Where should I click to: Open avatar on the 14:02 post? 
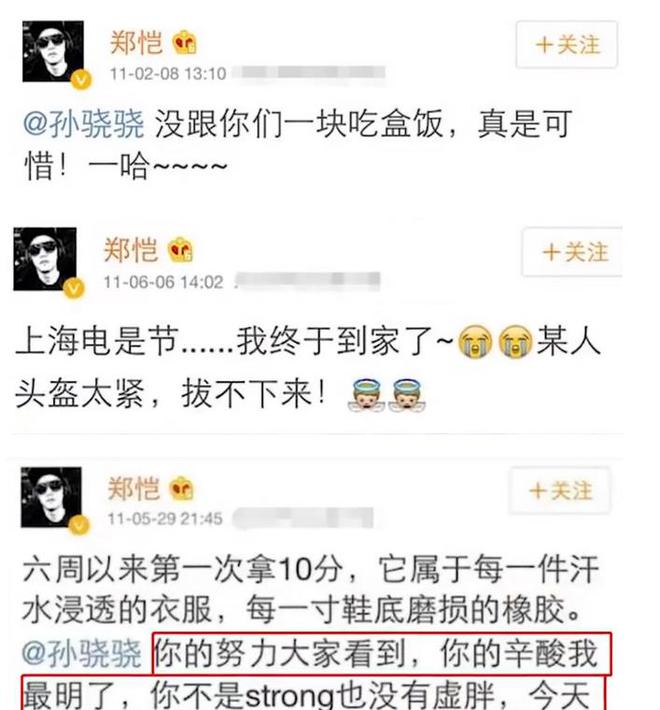coord(45,259)
